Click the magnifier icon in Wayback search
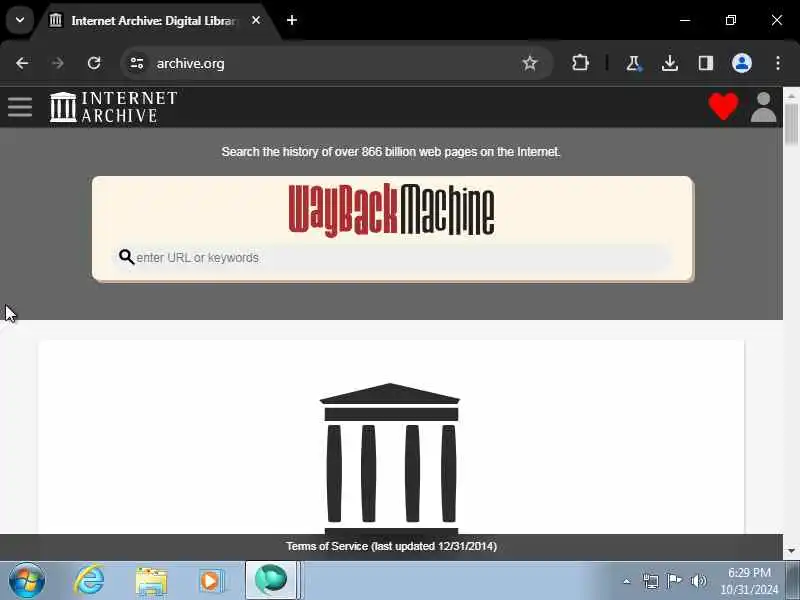The height and width of the screenshot is (600, 800). pyautogui.click(x=126, y=257)
